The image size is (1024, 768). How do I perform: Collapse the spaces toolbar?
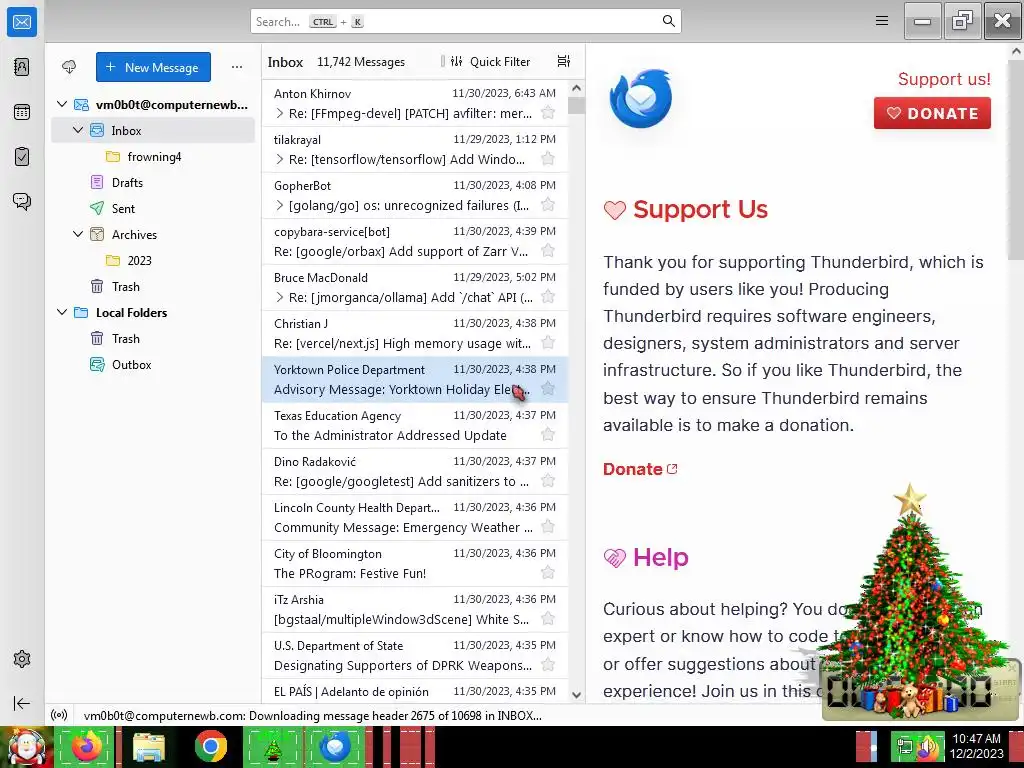pos(22,703)
